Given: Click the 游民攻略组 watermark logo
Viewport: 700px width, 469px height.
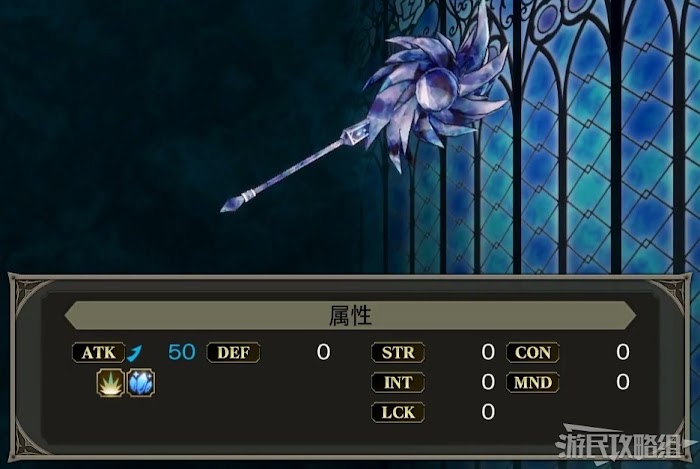Looking at the screenshot, I should (x=625, y=444).
